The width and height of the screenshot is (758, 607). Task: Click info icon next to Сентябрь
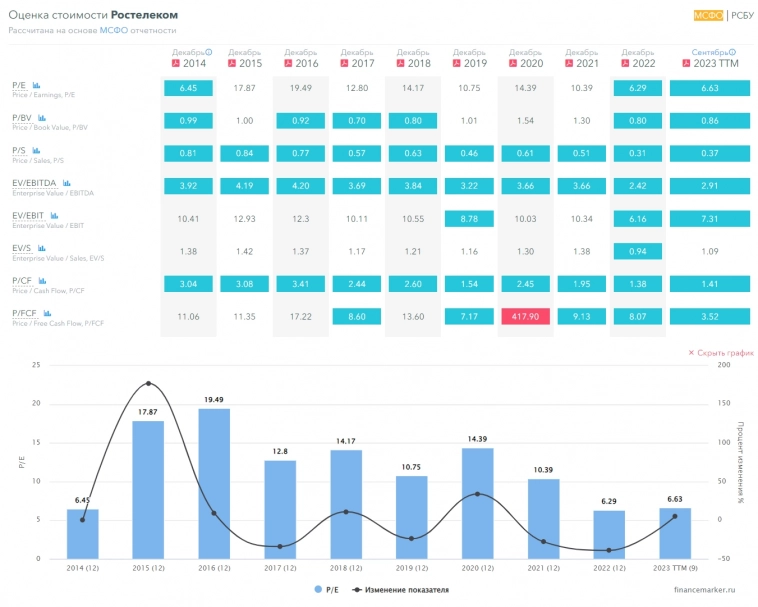pyautogui.click(x=732, y=52)
